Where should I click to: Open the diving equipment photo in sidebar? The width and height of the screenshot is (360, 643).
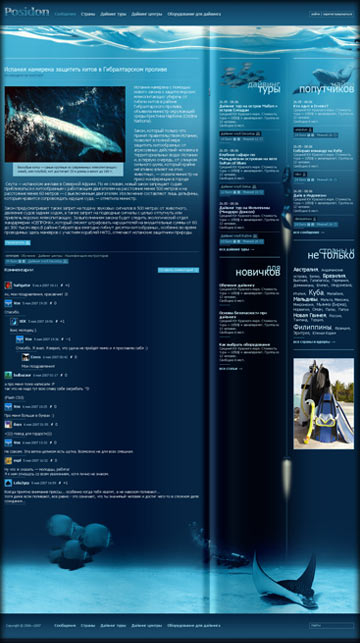coord(324,404)
